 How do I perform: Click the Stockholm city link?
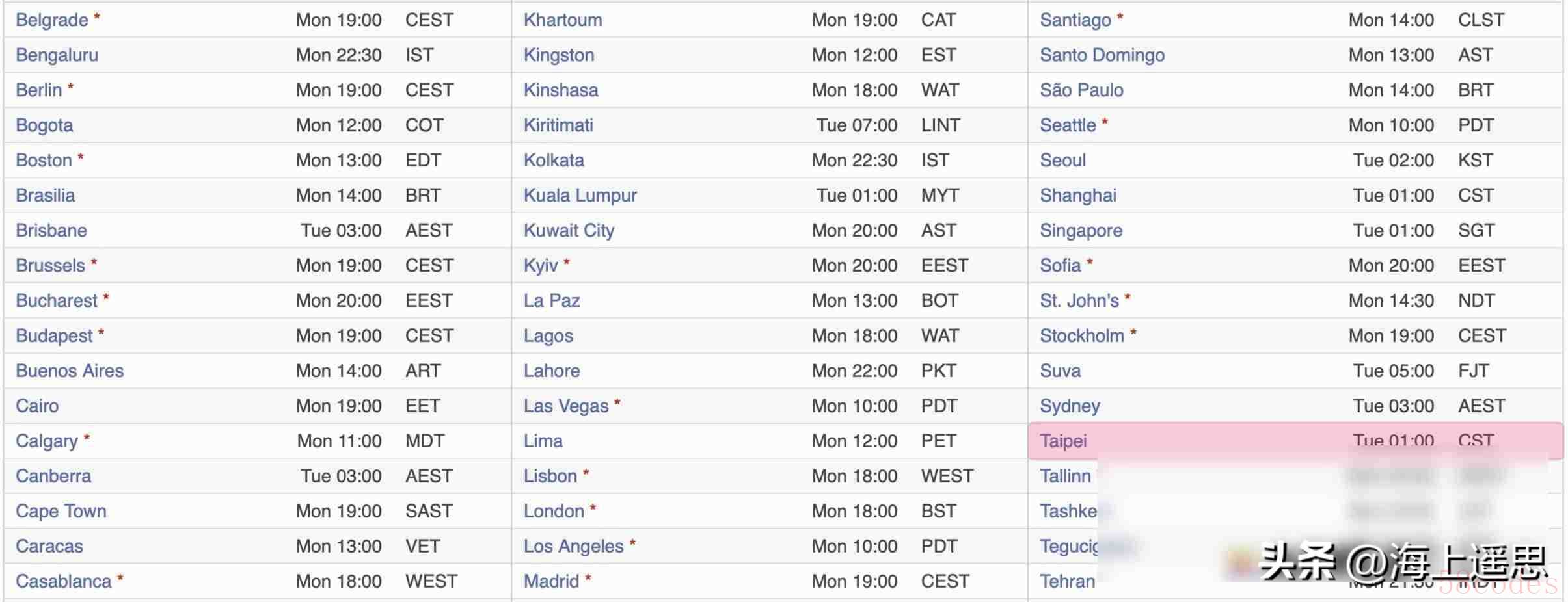click(x=1082, y=336)
